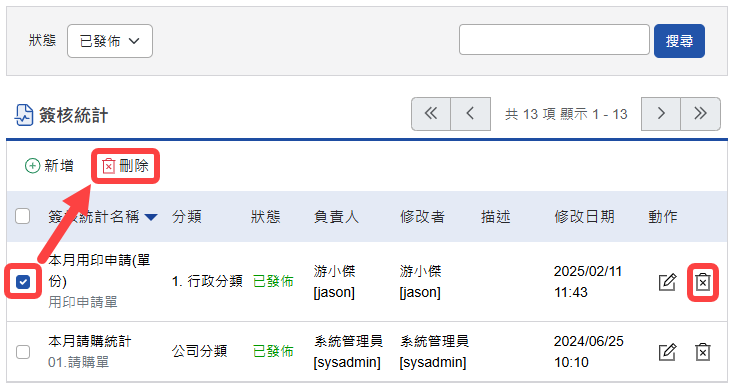Uncheck the 本月用印申請 row checkbox
The image size is (735, 387).
pyautogui.click(x=23, y=282)
